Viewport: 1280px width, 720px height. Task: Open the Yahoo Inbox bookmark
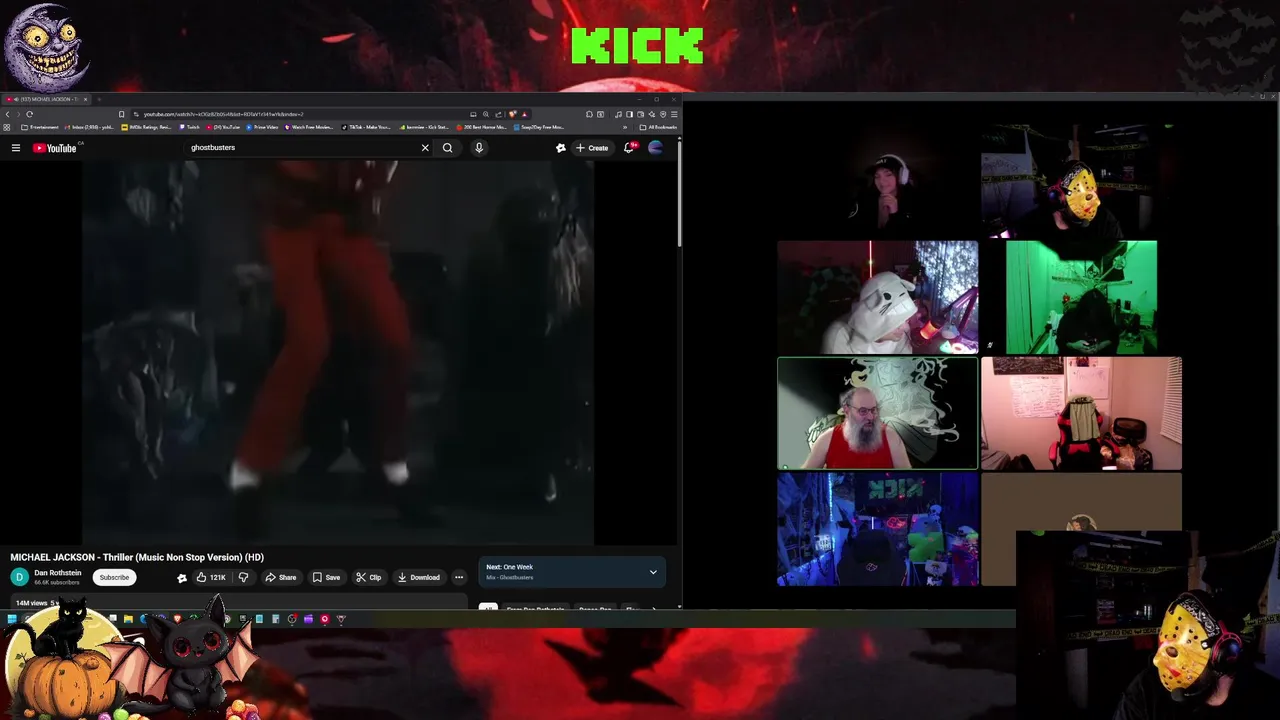coord(90,127)
